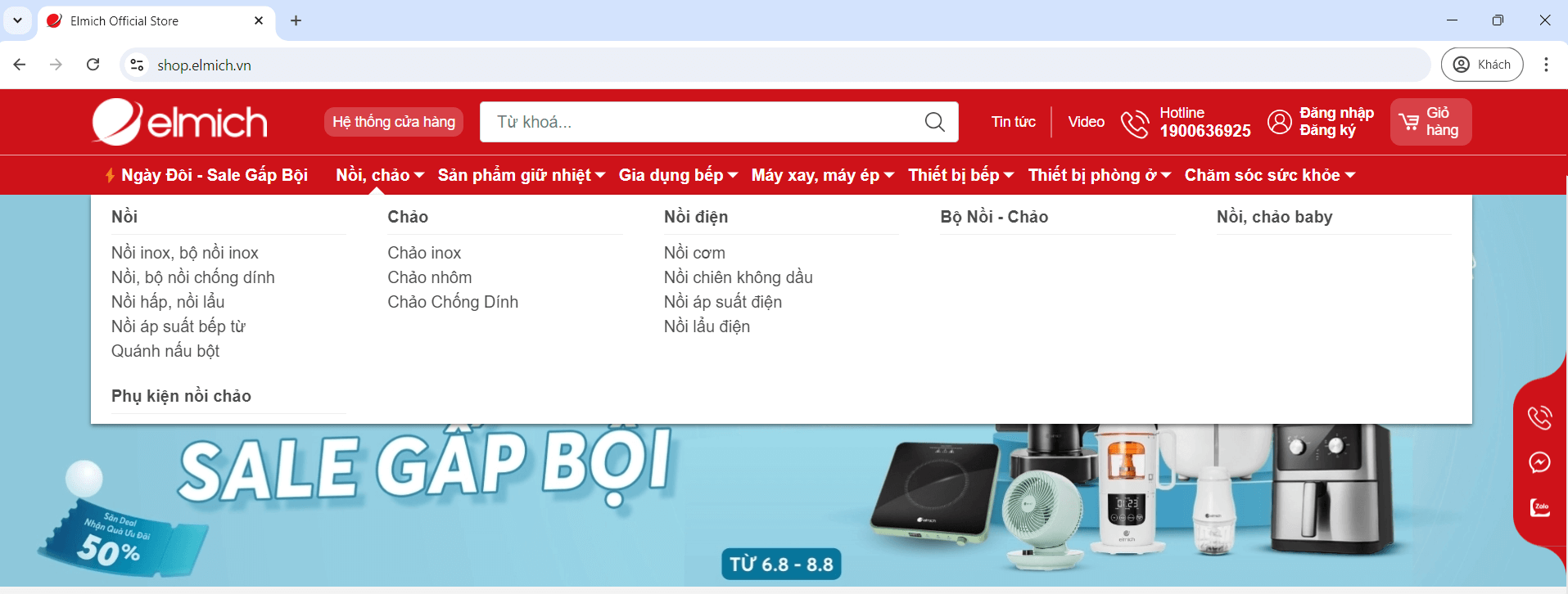Expand the Nồi, chảo dropdown
The image size is (1568, 594).
click(380, 175)
